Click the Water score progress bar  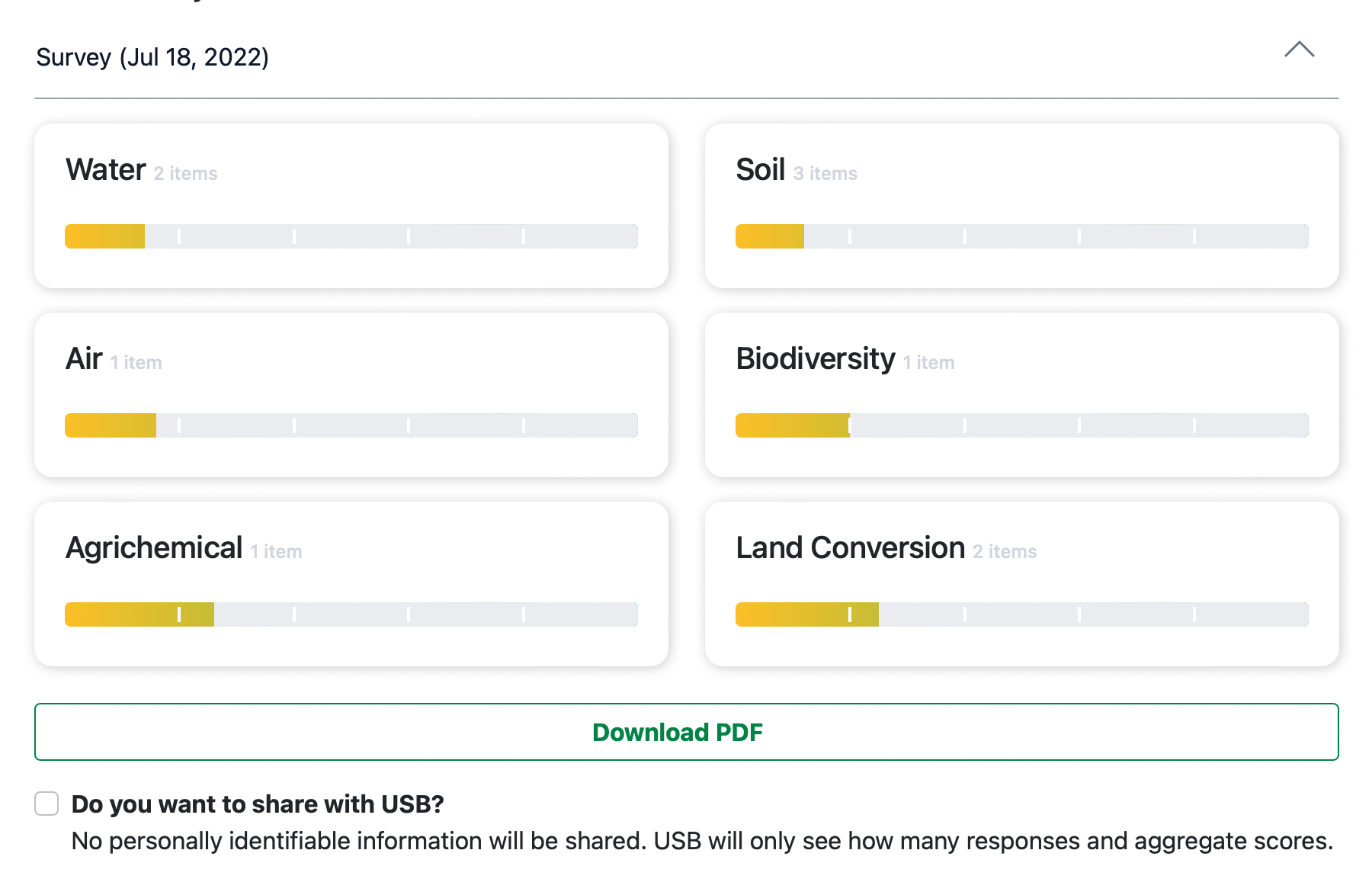(351, 236)
